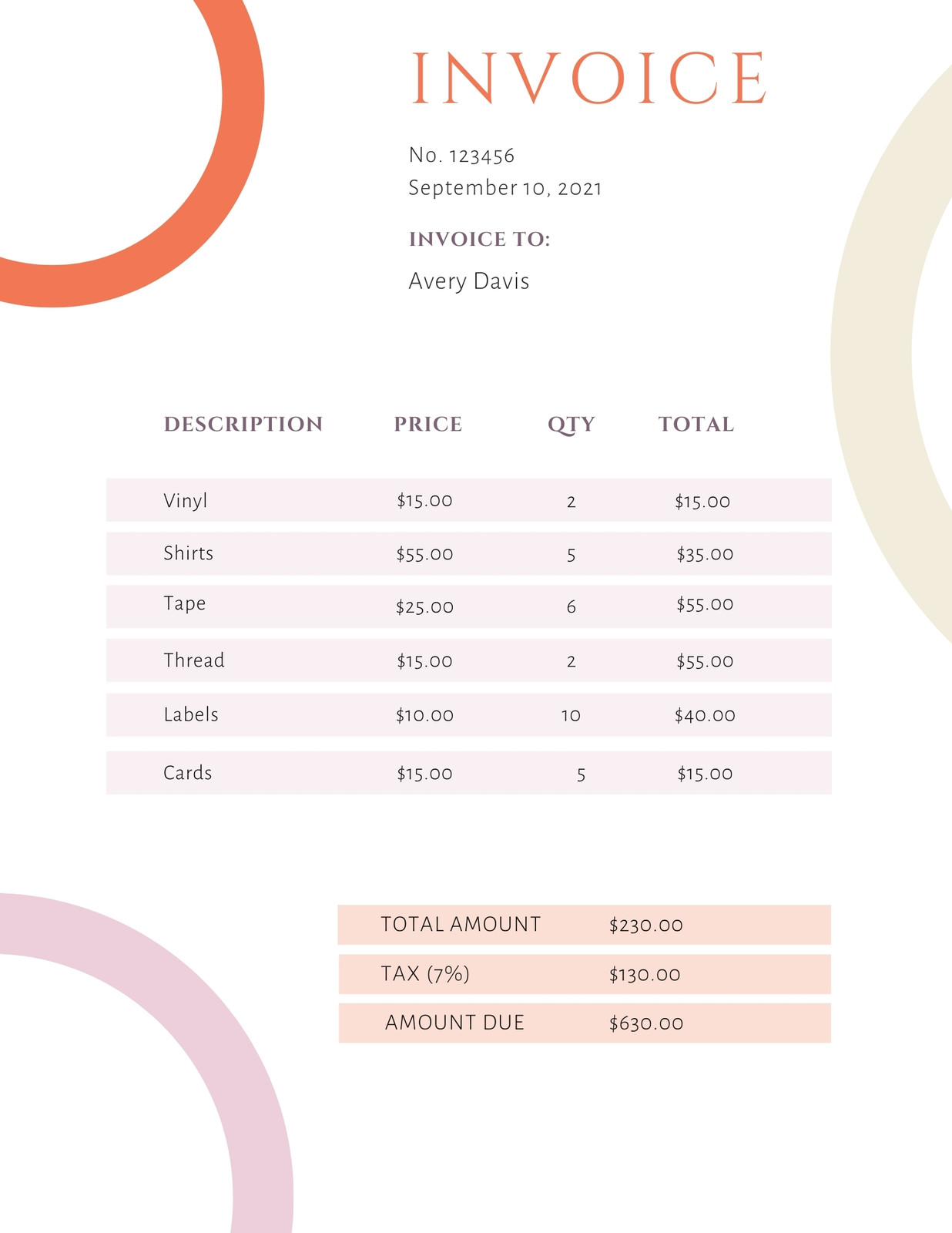The height and width of the screenshot is (1233, 952).
Task: Click the INVOICE title heading
Action: (x=589, y=78)
